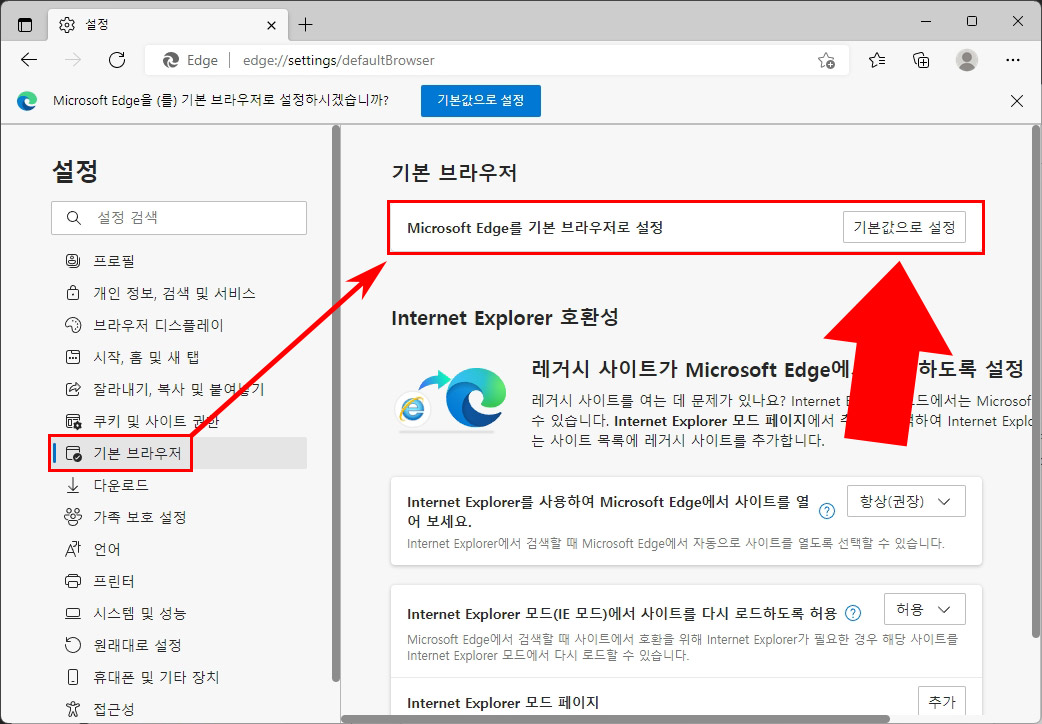Open the Collections panel icon
1042x724 pixels.
921,60
